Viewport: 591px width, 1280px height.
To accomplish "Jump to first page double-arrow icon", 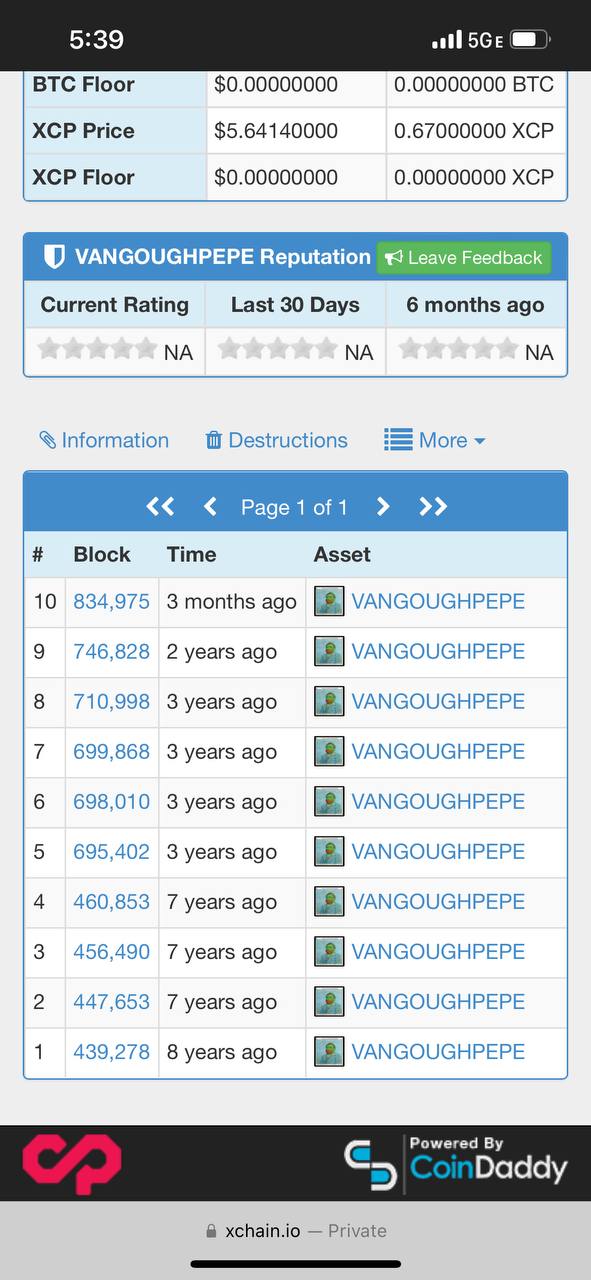I will 160,507.
